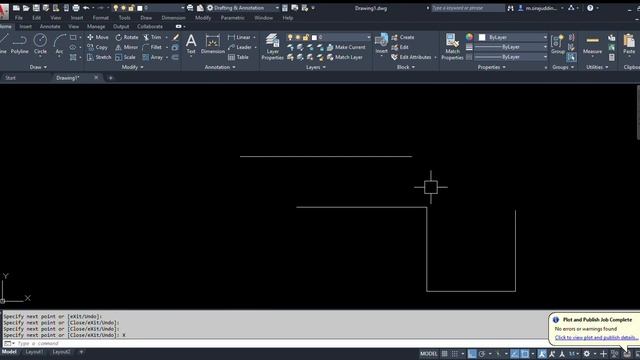Click the Dimension tool
The width and height of the screenshot is (640, 360).
point(213,44)
